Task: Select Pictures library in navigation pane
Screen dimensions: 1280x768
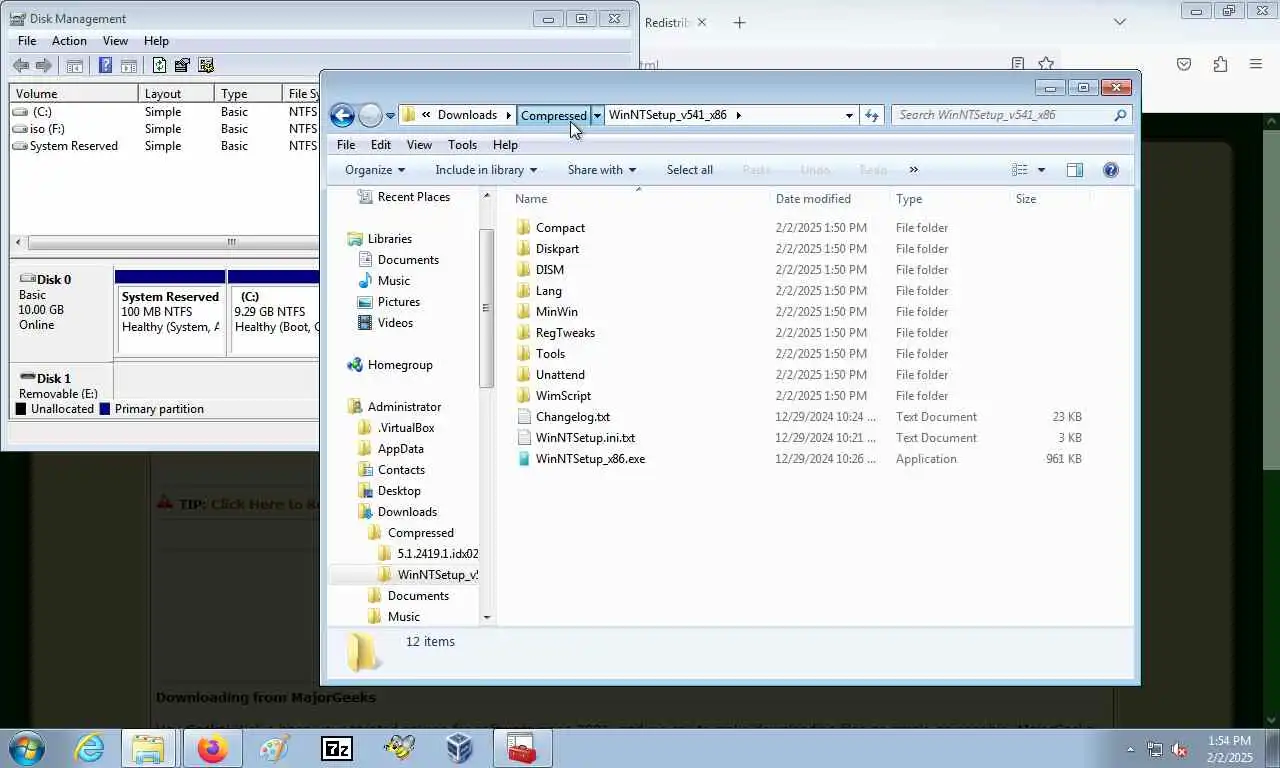Action: tap(398, 302)
